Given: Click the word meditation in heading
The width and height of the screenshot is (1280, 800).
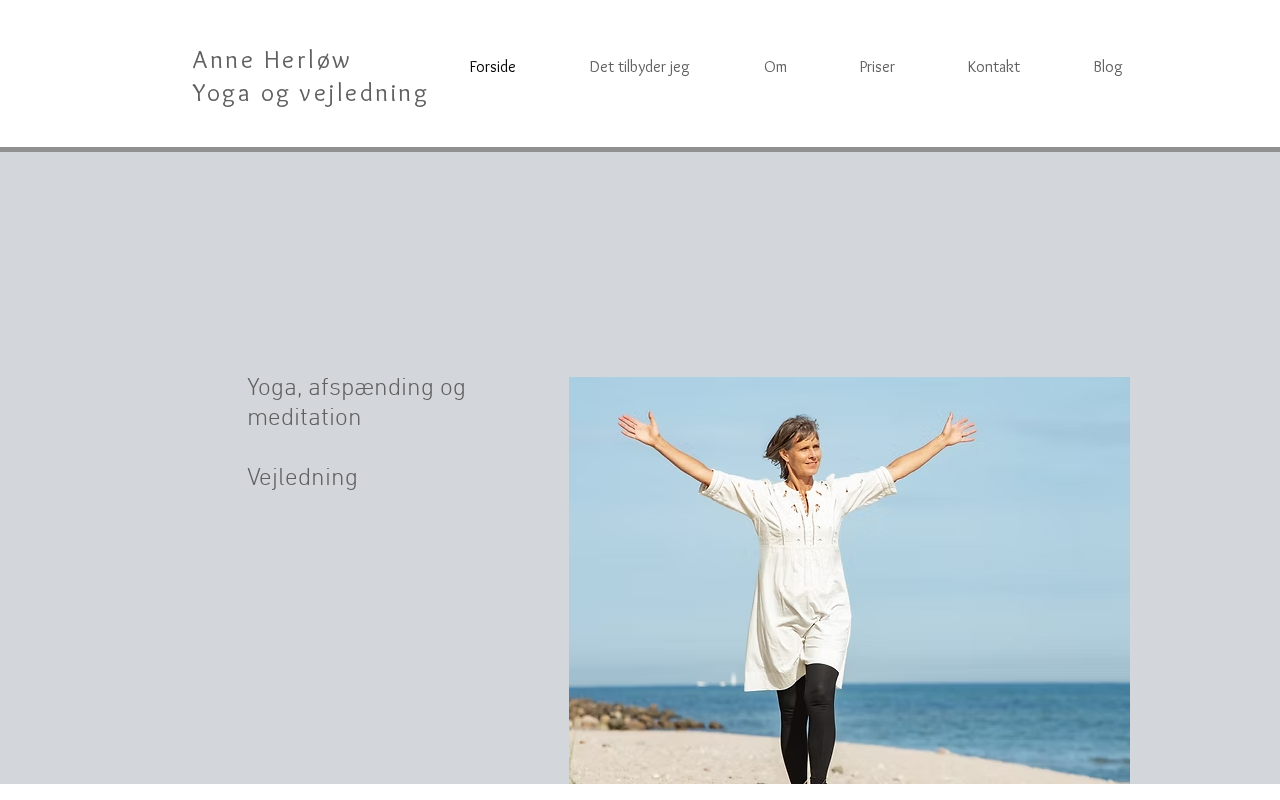Looking at the screenshot, I should click(x=304, y=418).
